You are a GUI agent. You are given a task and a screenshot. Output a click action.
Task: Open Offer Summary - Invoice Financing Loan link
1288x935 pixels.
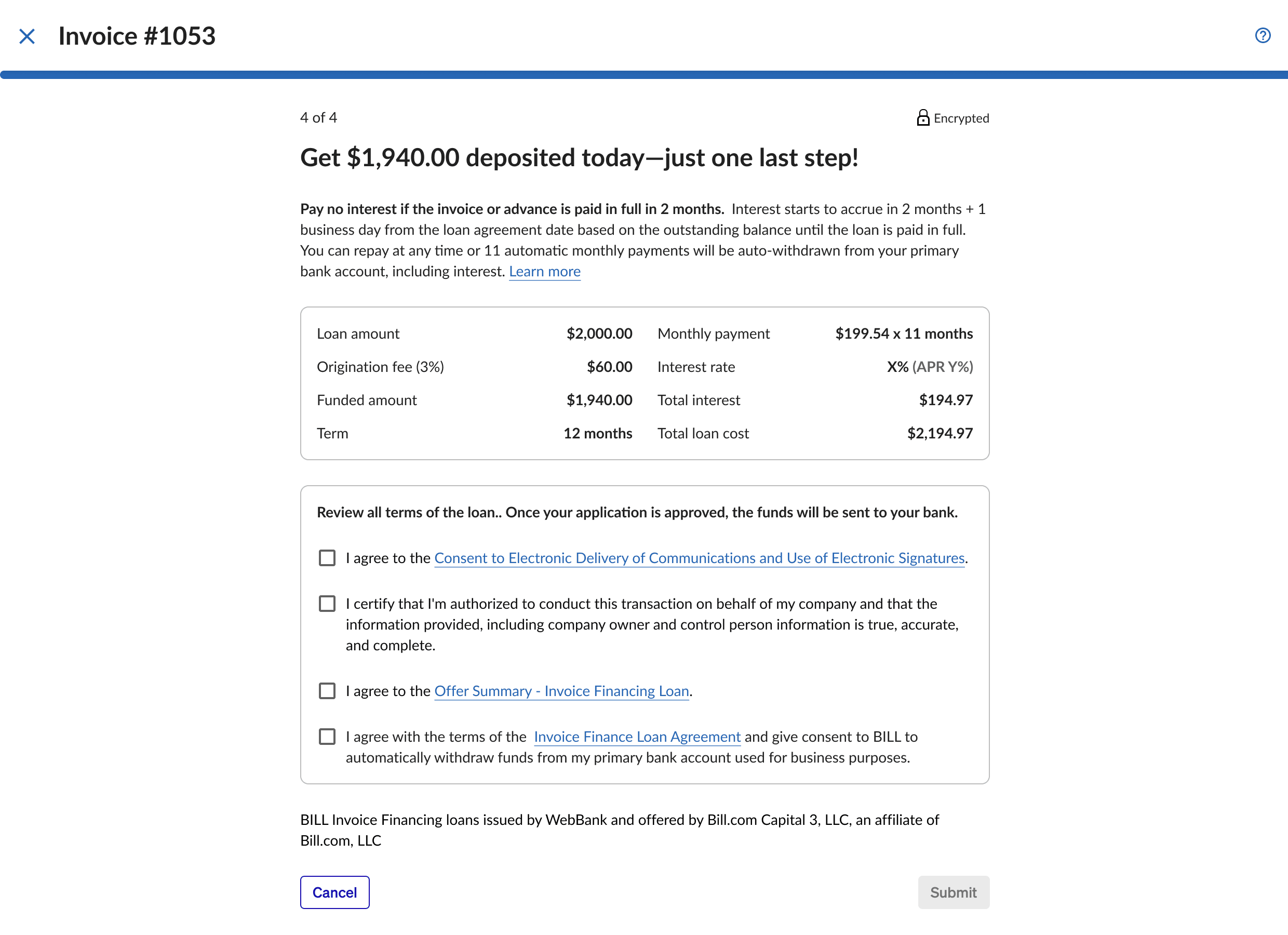pos(561,691)
